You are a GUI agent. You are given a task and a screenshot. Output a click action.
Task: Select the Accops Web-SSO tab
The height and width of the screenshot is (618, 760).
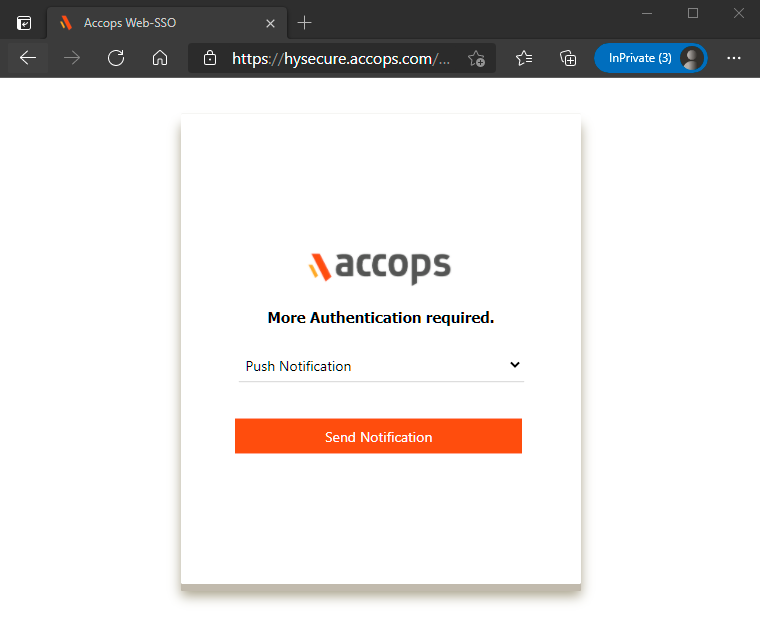150,22
